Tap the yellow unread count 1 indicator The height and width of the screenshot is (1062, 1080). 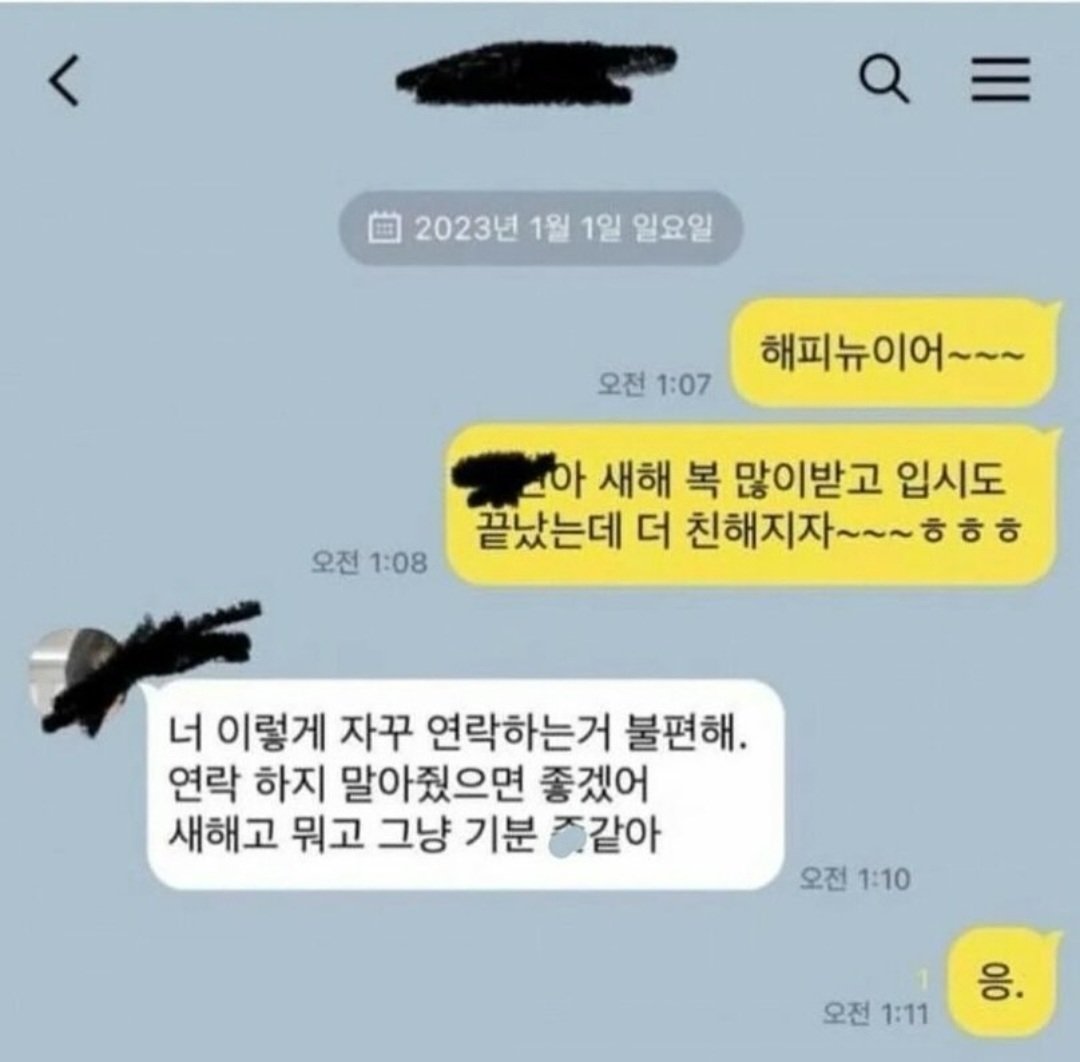tap(924, 979)
